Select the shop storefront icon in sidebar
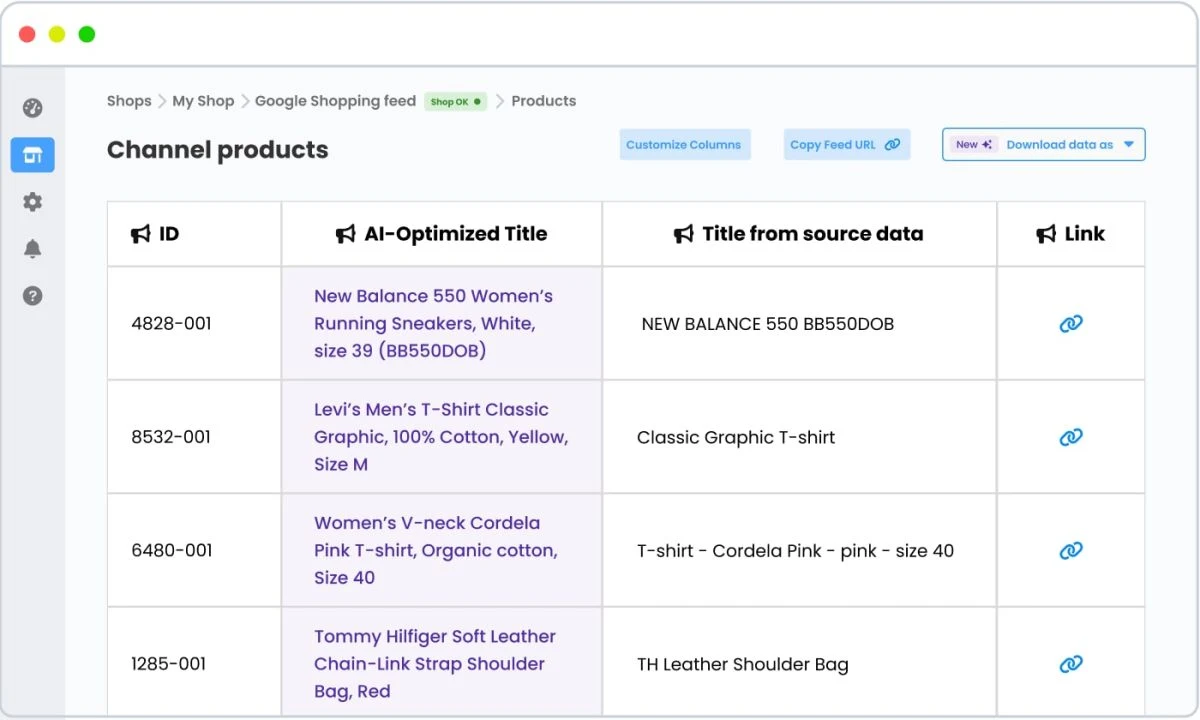This screenshot has width=1200, height=720. (33, 155)
